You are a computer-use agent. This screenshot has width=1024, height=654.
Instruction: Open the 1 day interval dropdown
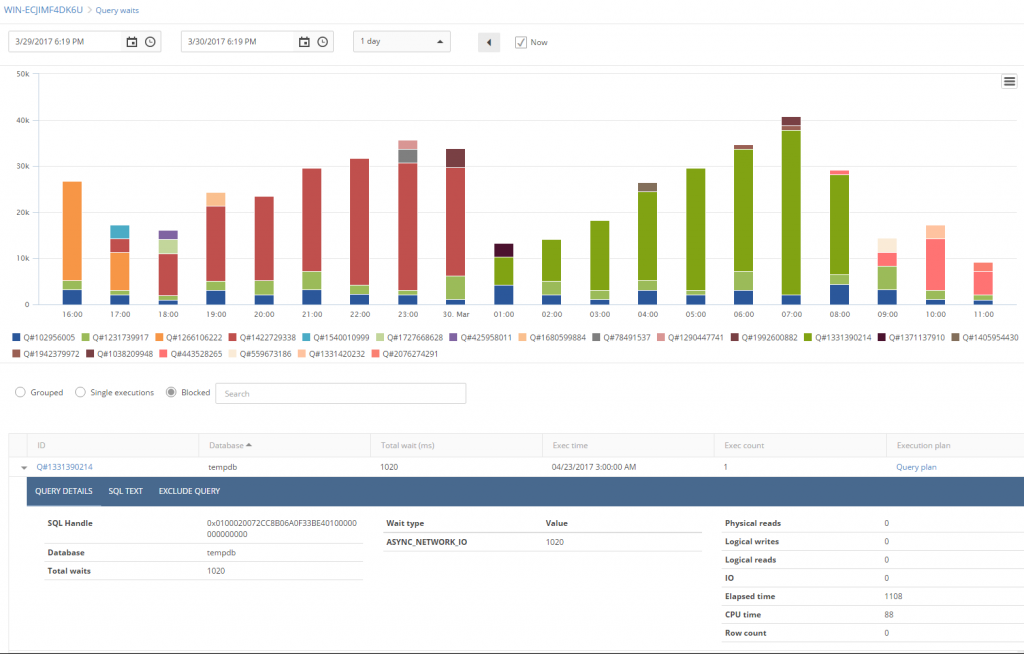pyautogui.click(x=400, y=41)
